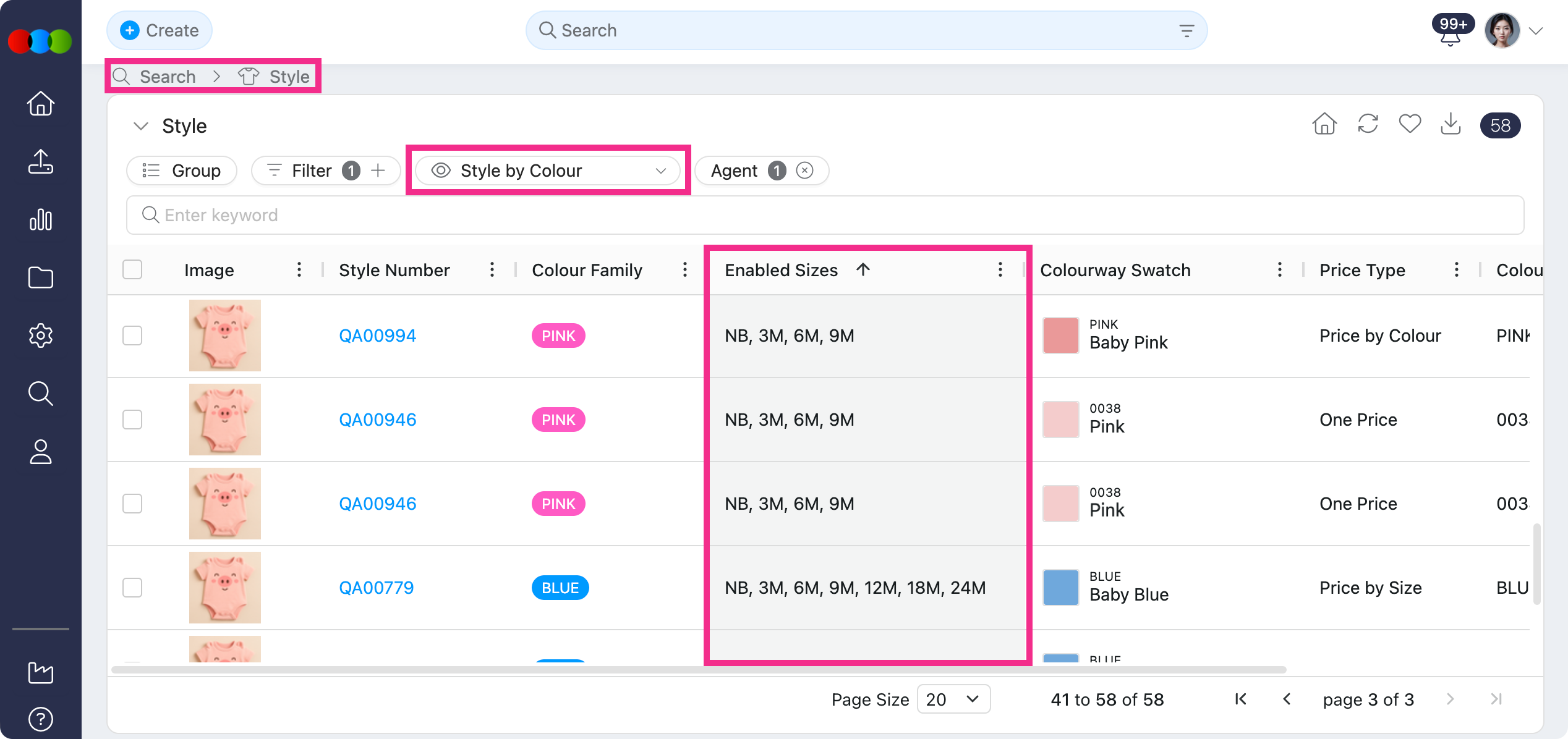Open bar chart analytics in sidebar
1568x739 pixels.
(x=41, y=220)
